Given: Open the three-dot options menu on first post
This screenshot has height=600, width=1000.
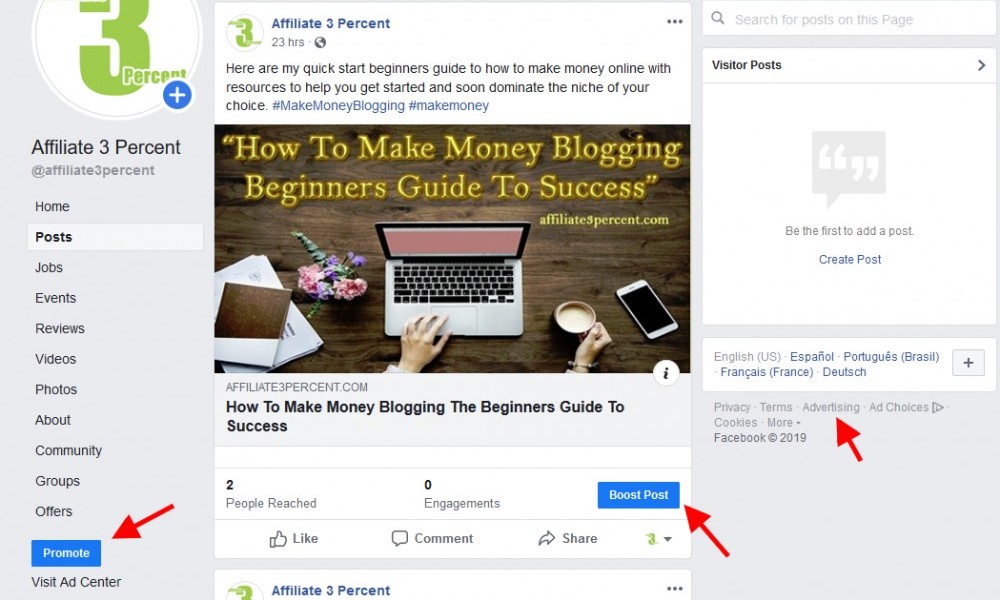Looking at the screenshot, I should tap(675, 22).
